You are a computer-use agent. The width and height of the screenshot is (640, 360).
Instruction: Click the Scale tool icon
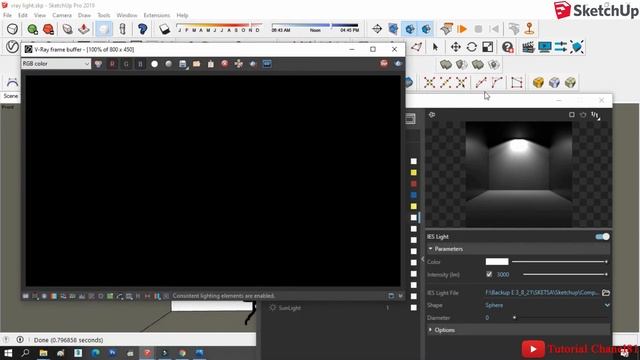[x=488, y=47]
